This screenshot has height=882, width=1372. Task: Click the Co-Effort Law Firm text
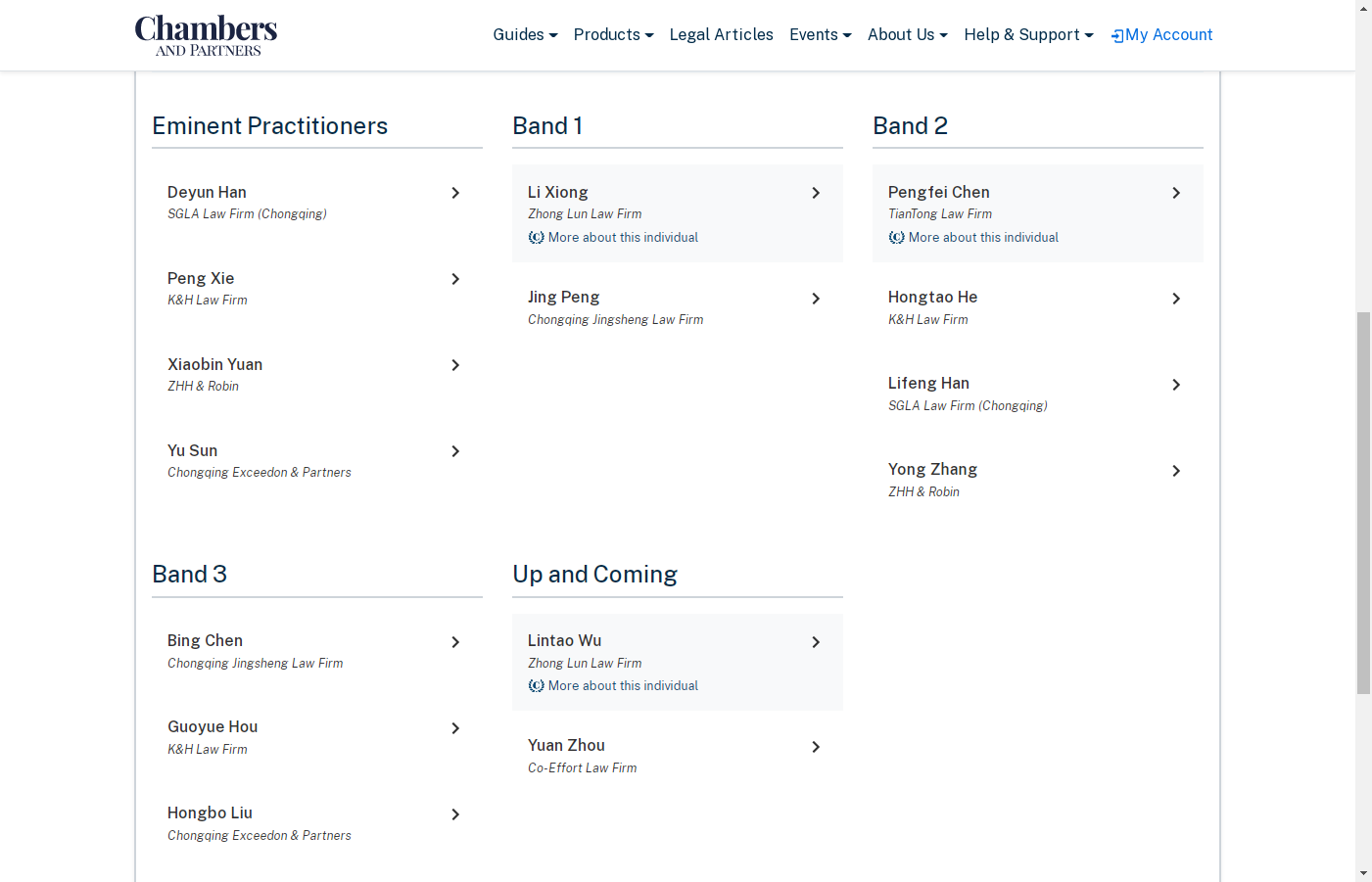pyautogui.click(x=582, y=767)
